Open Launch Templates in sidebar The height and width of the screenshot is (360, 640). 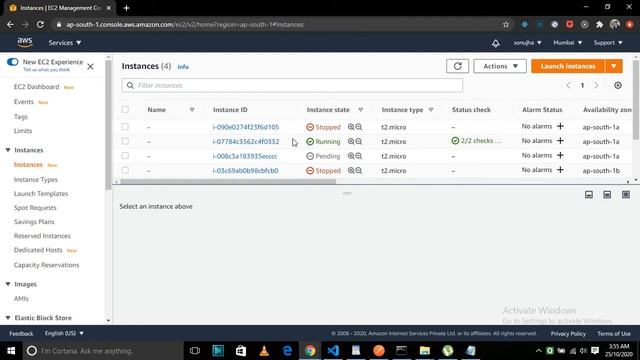[x=41, y=194]
